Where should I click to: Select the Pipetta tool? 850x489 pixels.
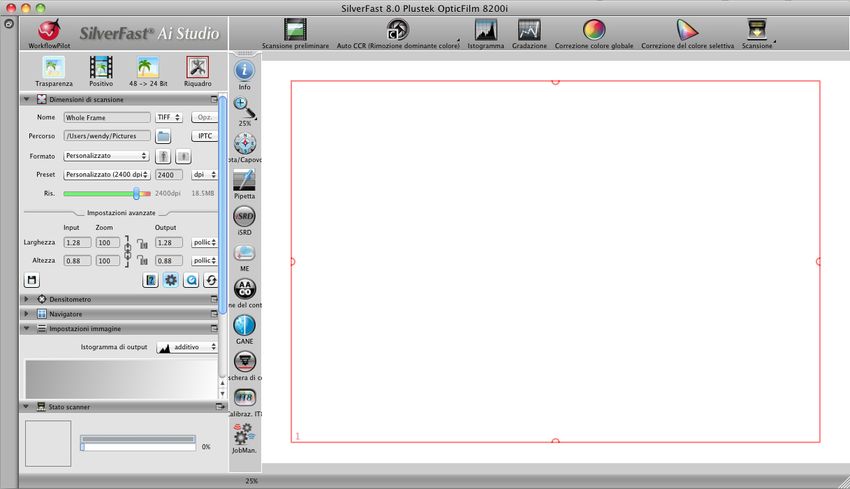(244, 180)
